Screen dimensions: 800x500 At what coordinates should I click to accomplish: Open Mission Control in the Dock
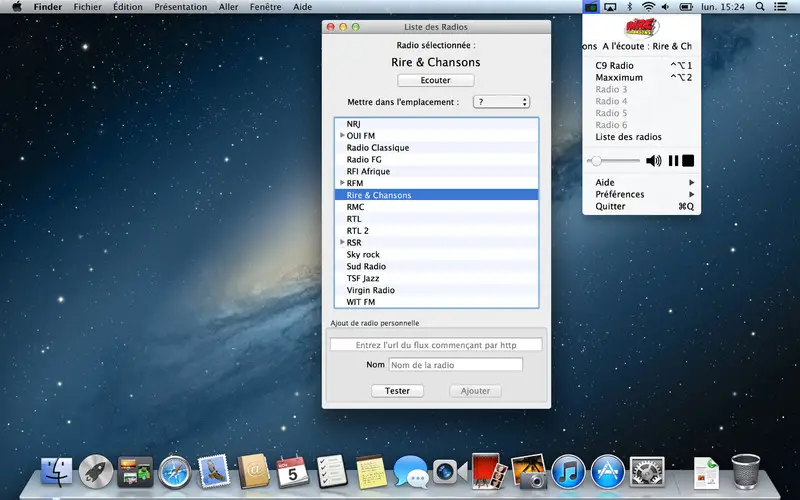135,471
